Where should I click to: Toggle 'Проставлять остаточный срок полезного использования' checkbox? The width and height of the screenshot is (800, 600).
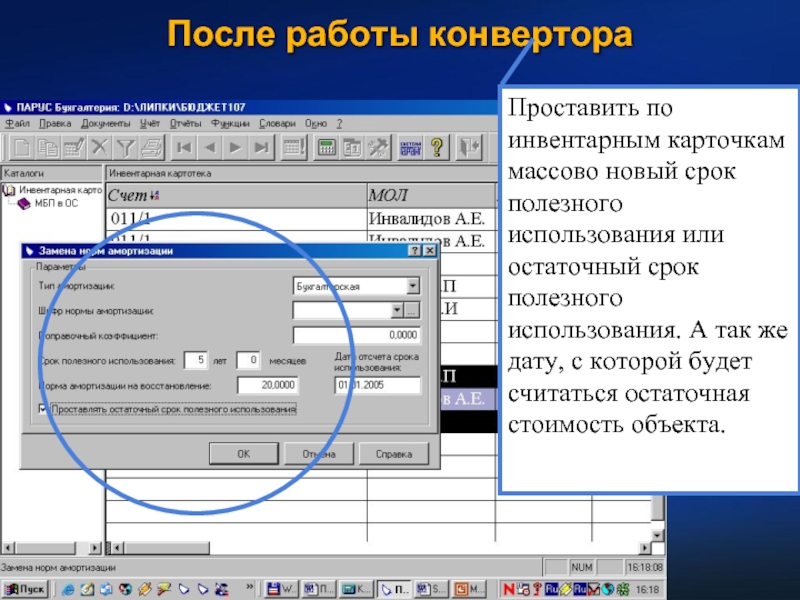42,409
